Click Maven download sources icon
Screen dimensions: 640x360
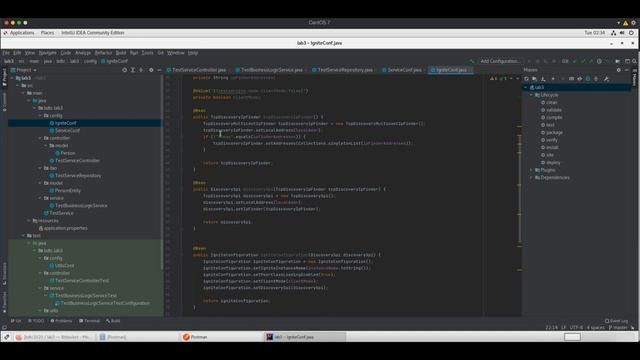(543, 79)
